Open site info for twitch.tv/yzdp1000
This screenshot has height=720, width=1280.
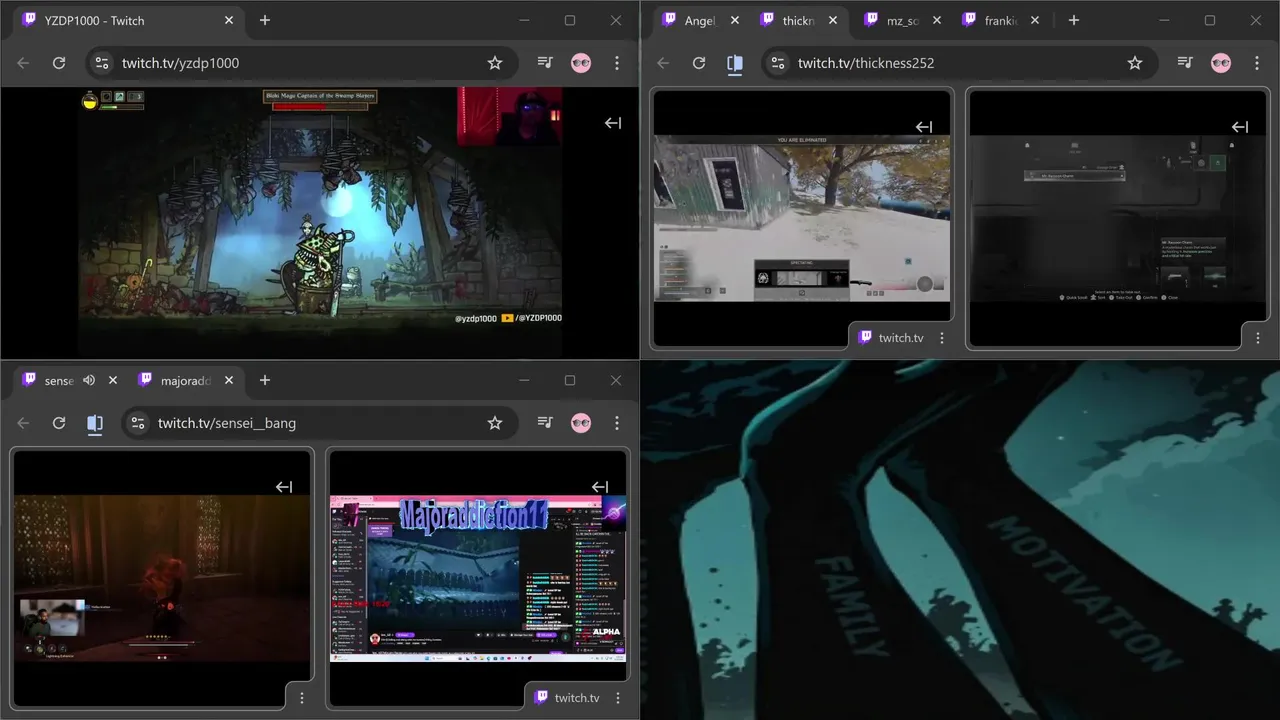click(101, 63)
